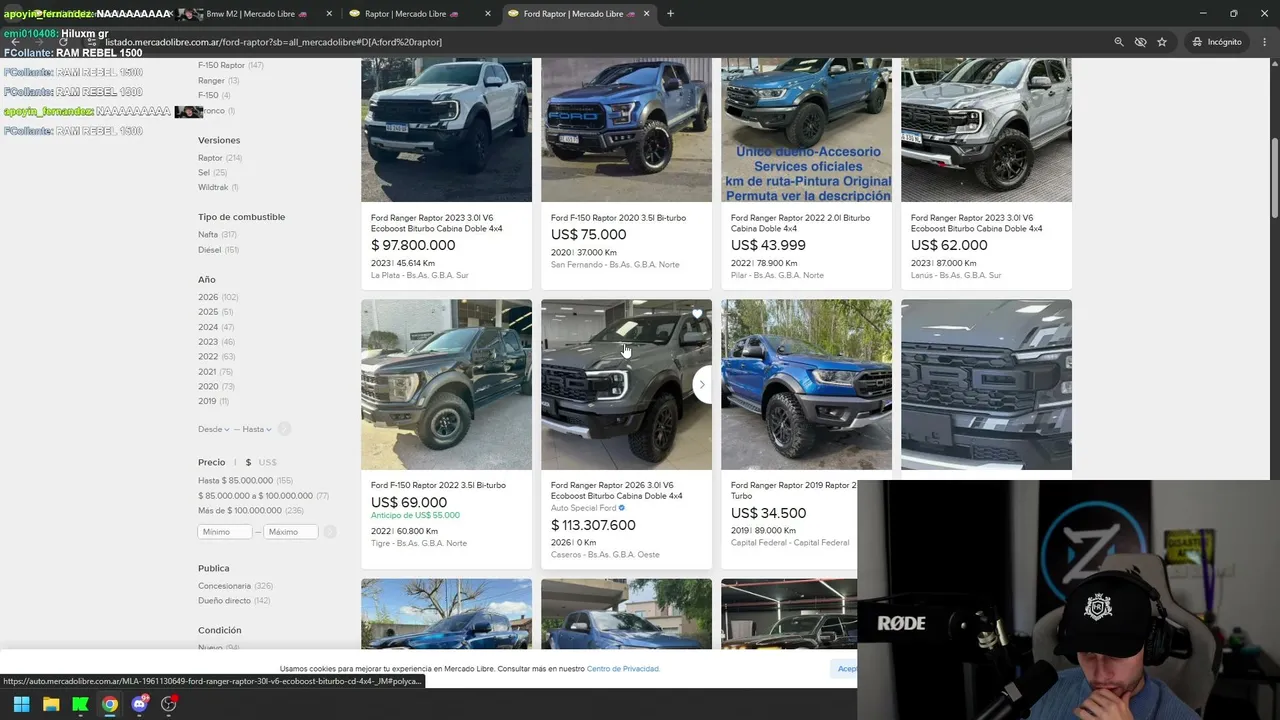Filter by Raptor version

(210, 158)
